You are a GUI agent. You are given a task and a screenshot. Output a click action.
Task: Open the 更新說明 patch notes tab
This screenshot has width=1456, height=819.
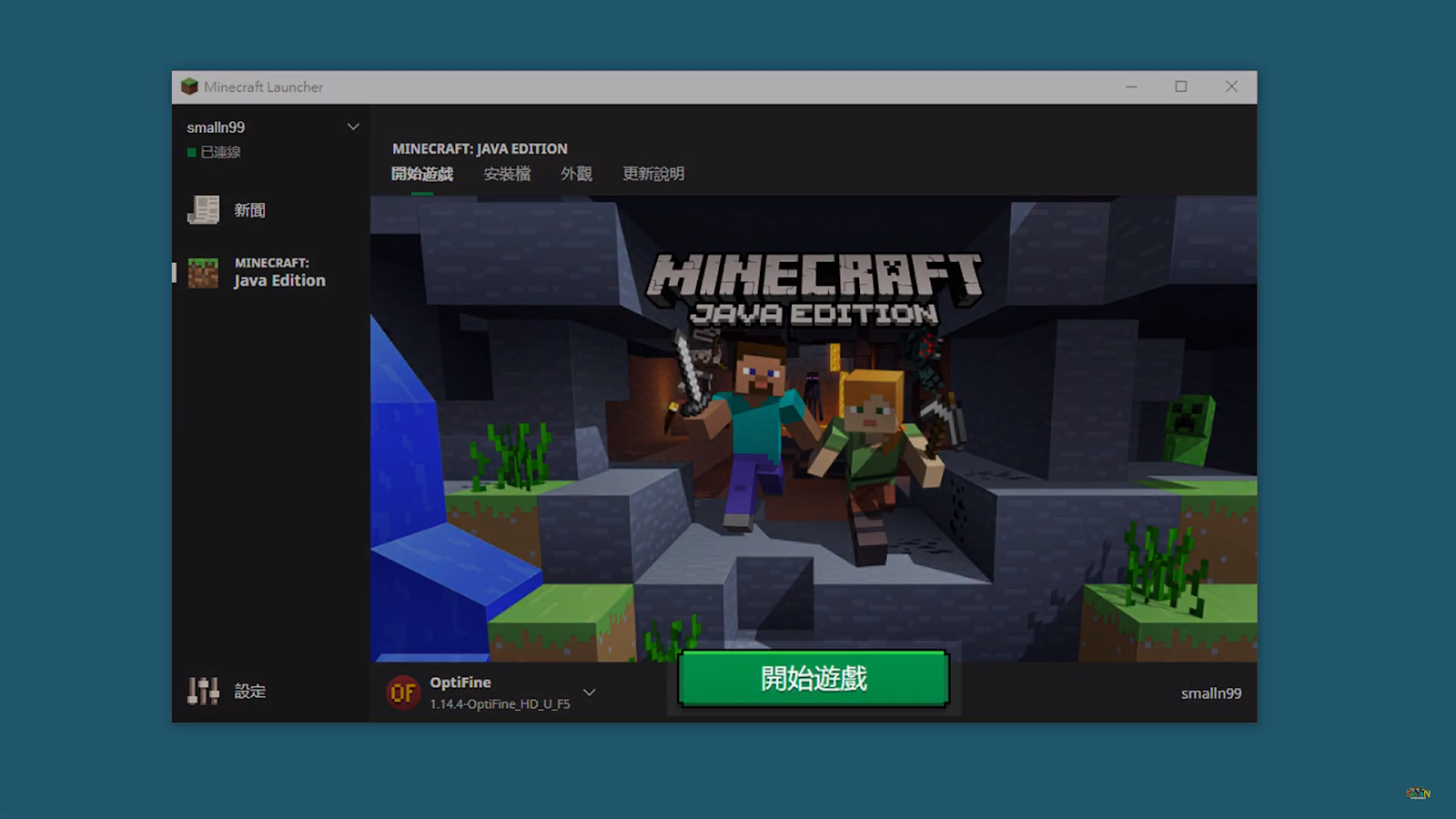point(653,174)
